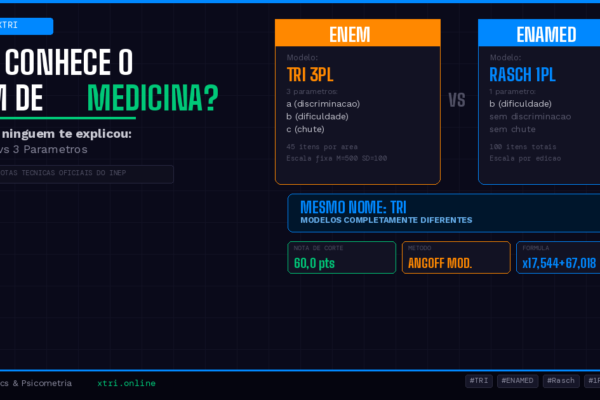Click the NOTA DE CORTE 60,0 pts box
The height and width of the screenshot is (400, 600).
pyautogui.click(x=342, y=258)
